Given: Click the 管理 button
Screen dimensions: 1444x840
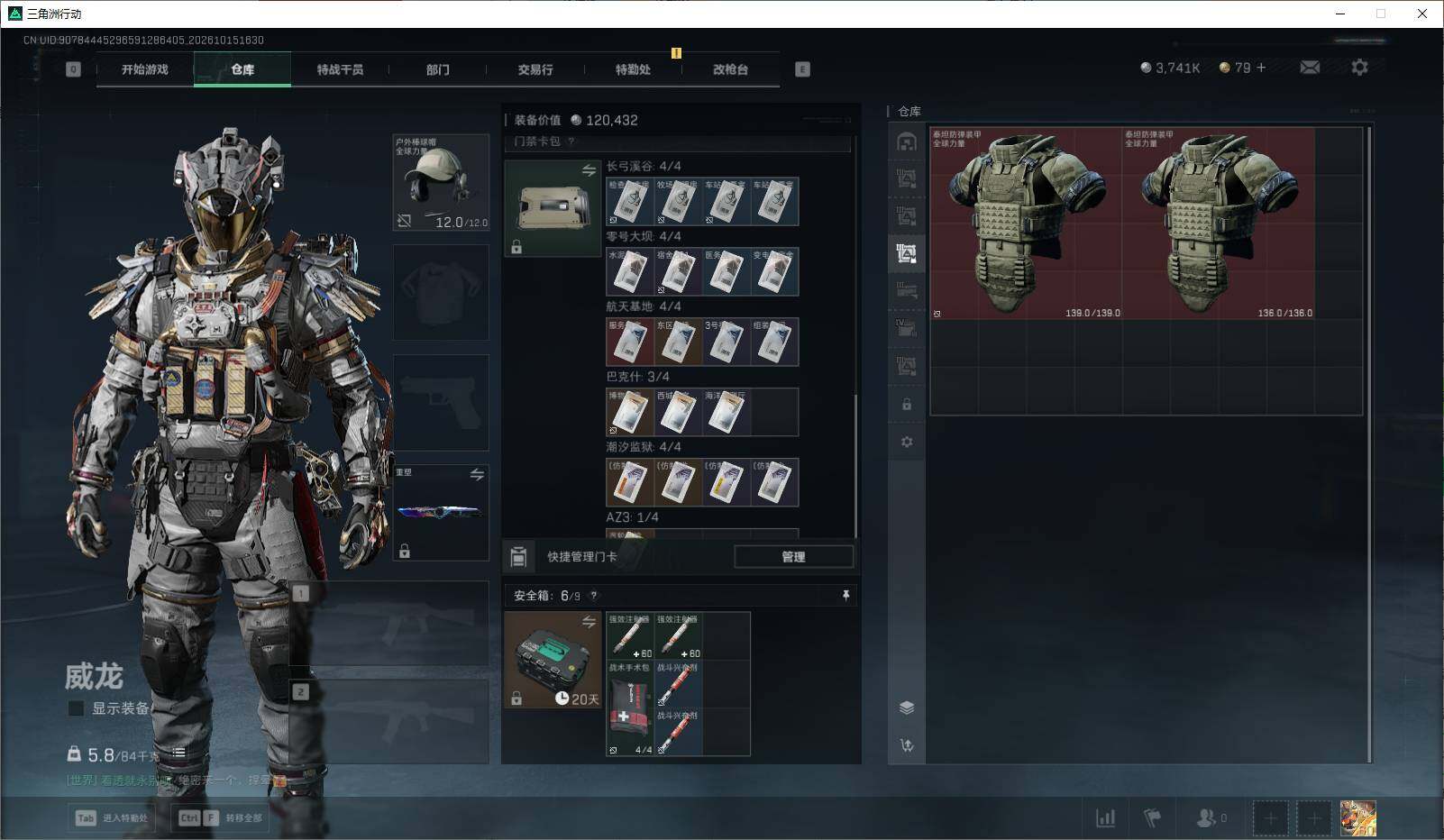Looking at the screenshot, I should click(x=793, y=557).
